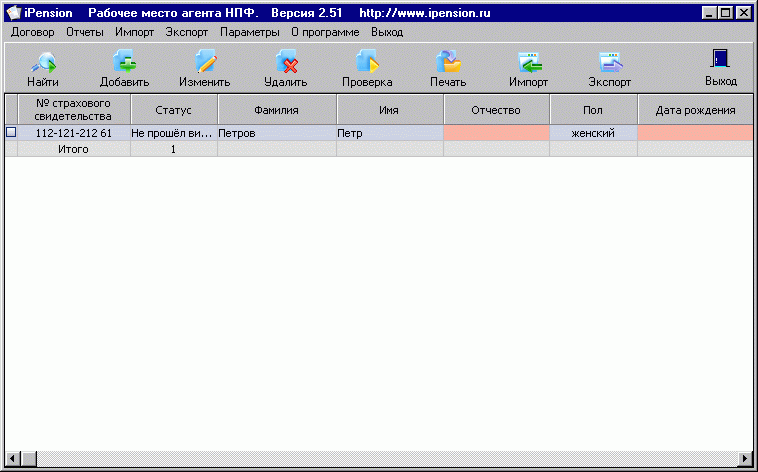Select the Петр name cell
This screenshot has height=472, width=758.
(x=390, y=133)
